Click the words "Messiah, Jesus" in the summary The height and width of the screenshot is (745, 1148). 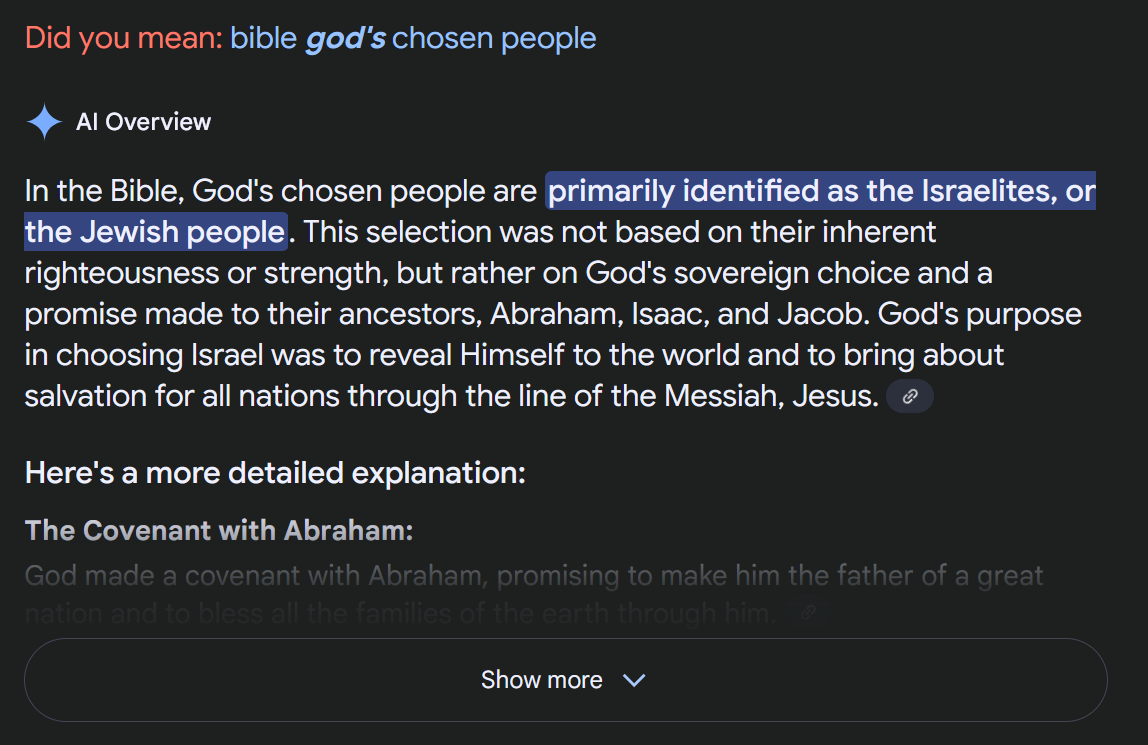770,396
